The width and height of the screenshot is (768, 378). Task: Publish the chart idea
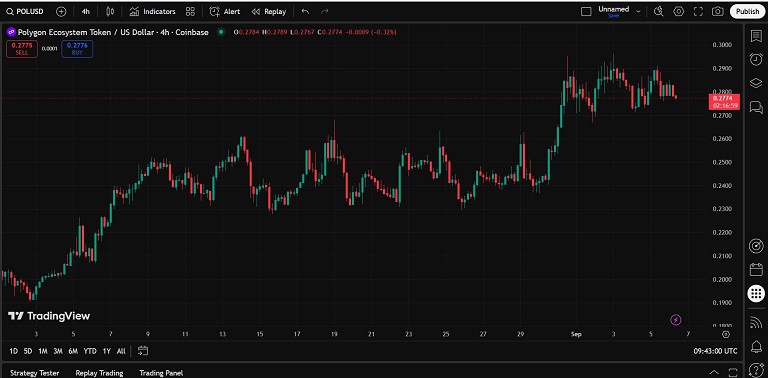click(x=747, y=11)
